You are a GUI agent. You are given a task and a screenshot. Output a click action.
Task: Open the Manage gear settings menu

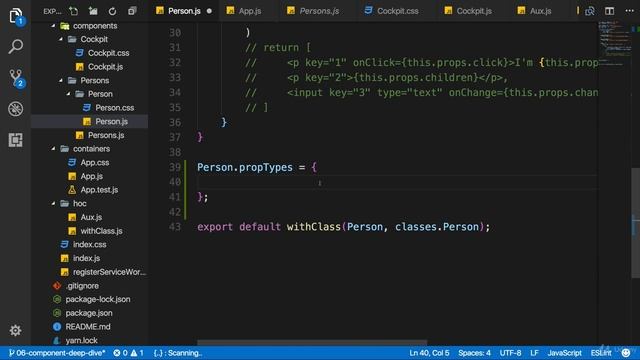pos(16,330)
